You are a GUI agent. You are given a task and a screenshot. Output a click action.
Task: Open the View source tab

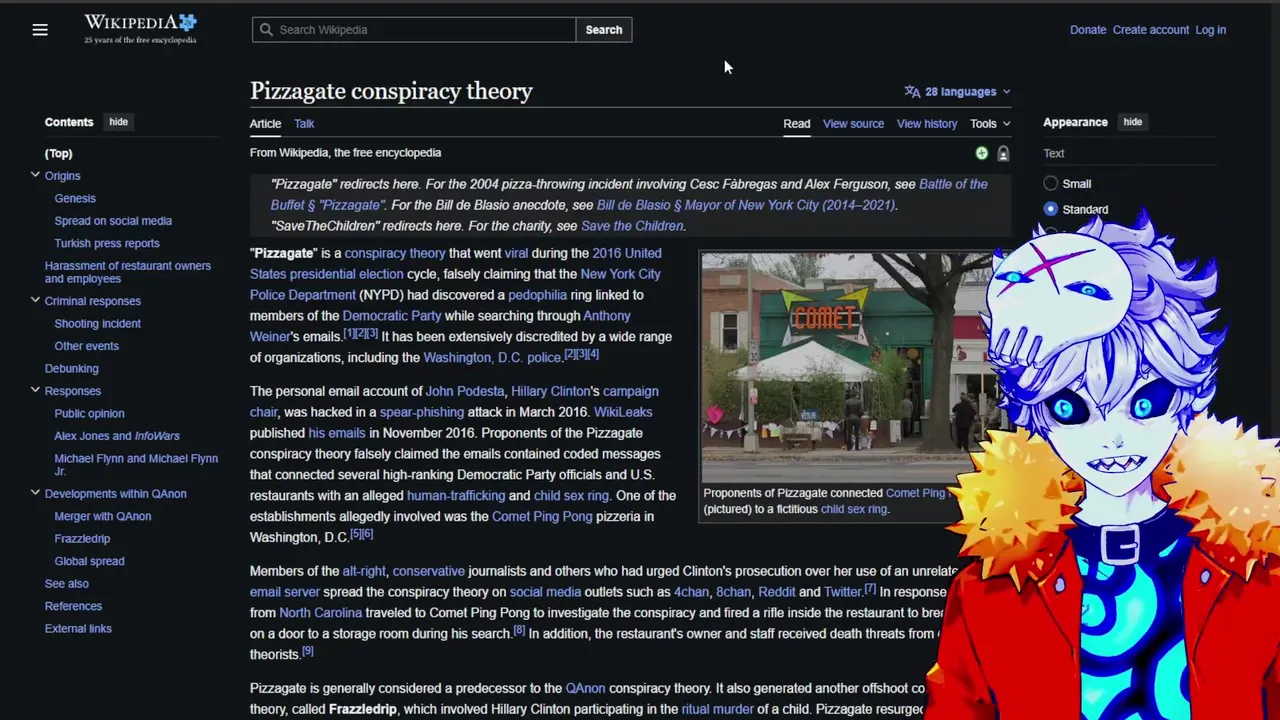pyautogui.click(x=853, y=124)
